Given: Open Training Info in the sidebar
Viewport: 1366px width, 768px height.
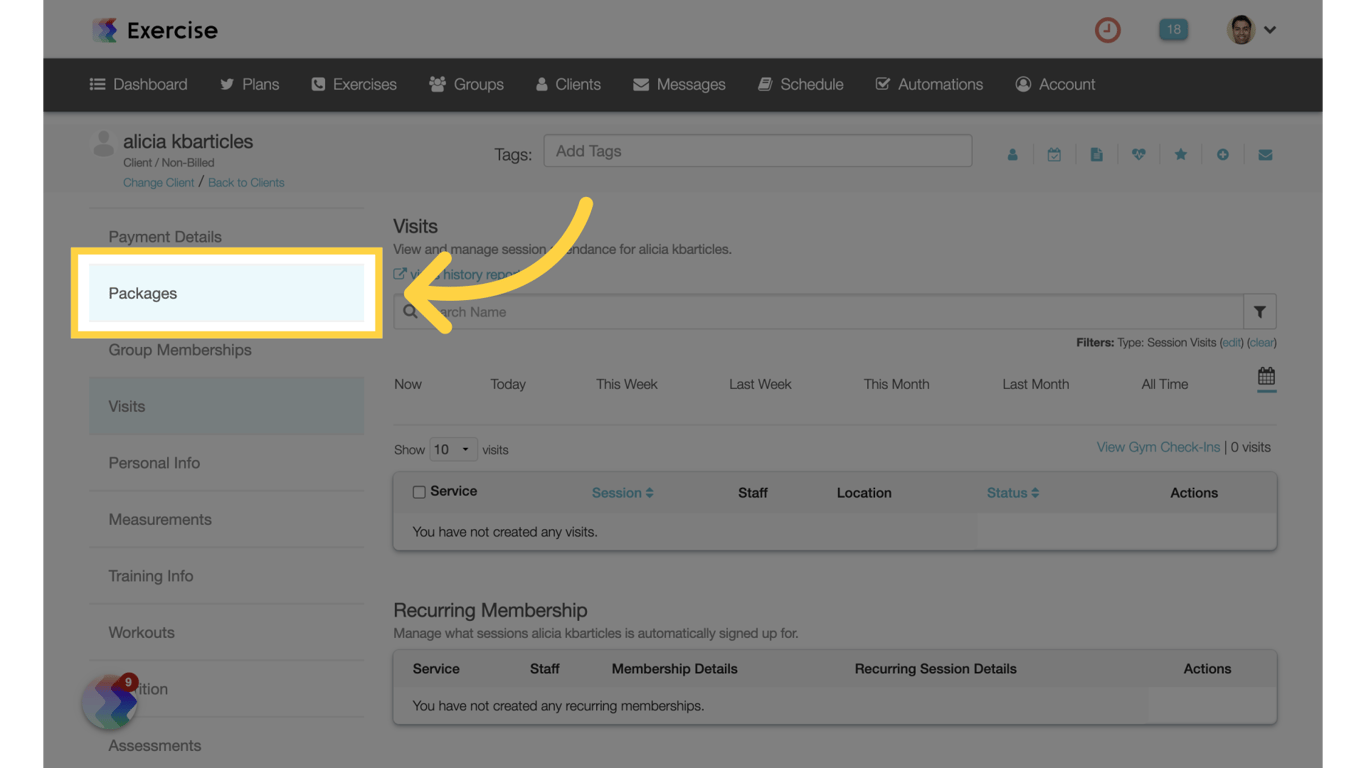Looking at the screenshot, I should (x=226, y=576).
